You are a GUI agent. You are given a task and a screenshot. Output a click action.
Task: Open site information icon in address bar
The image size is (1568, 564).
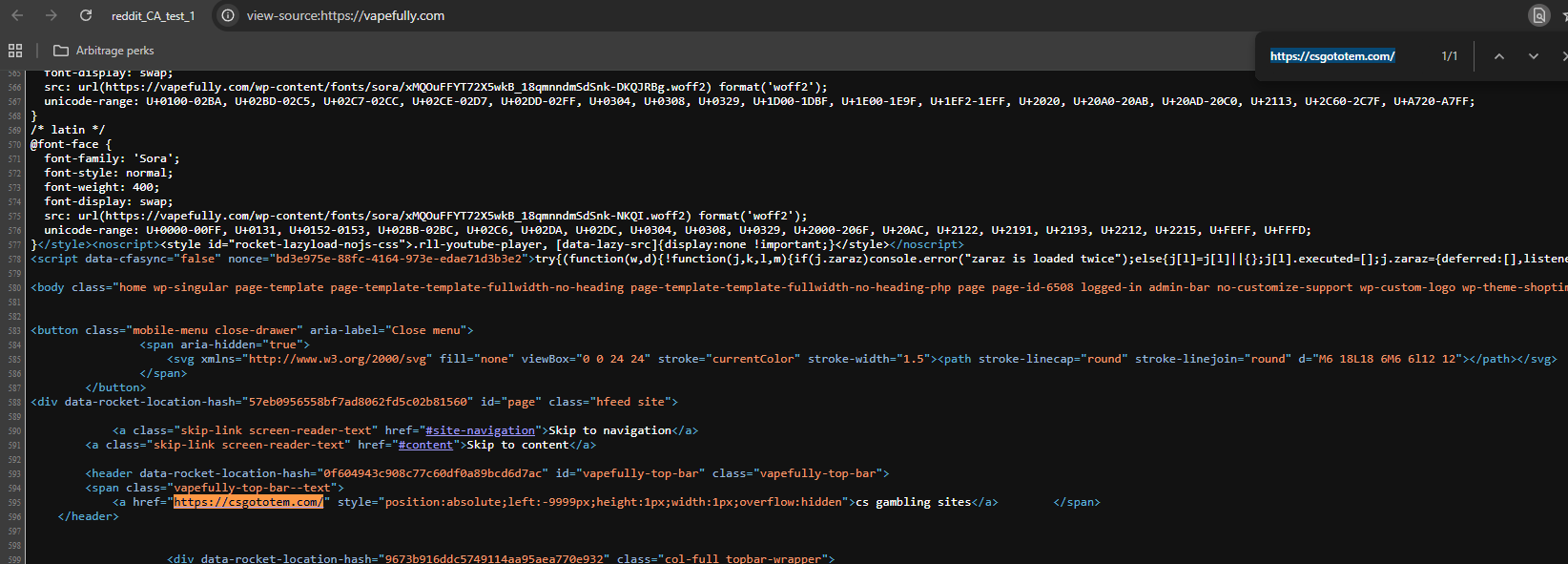(228, 15)
